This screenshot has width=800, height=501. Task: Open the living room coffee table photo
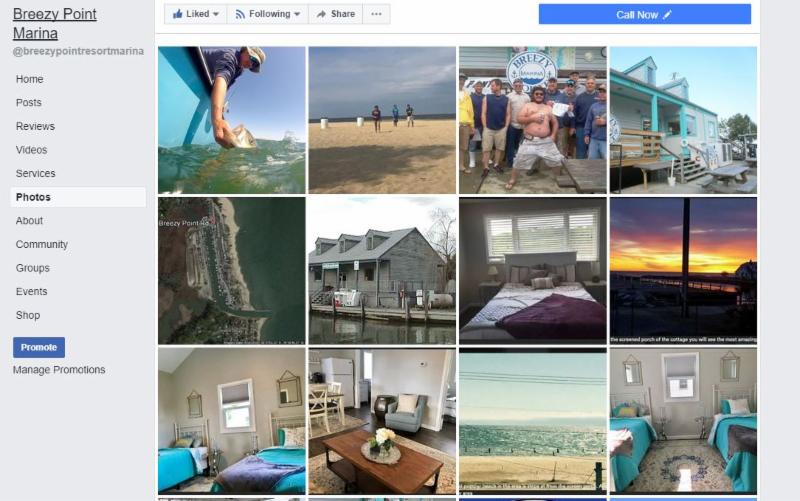coord(382,421)
